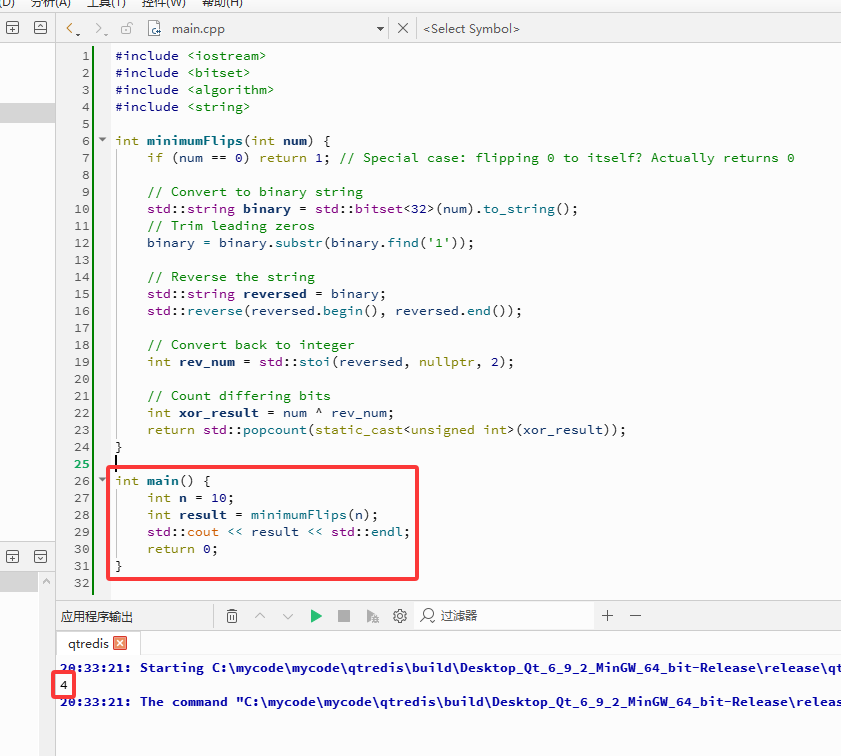Click the std::reverse call on line 16
The height and width of the screenshot is (756, 841).
coord(334,311)
